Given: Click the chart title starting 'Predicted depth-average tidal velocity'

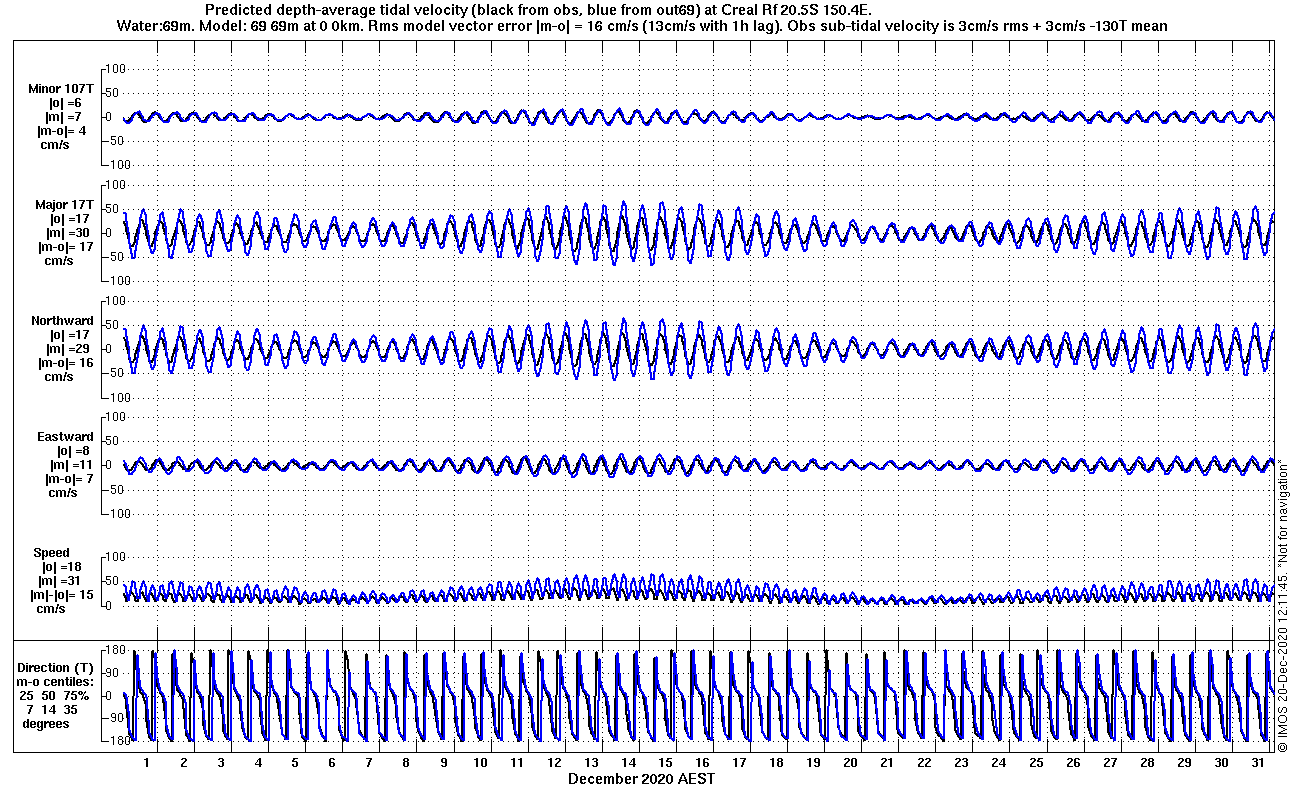Looking at the screenshot, I should tap(538, 9).
